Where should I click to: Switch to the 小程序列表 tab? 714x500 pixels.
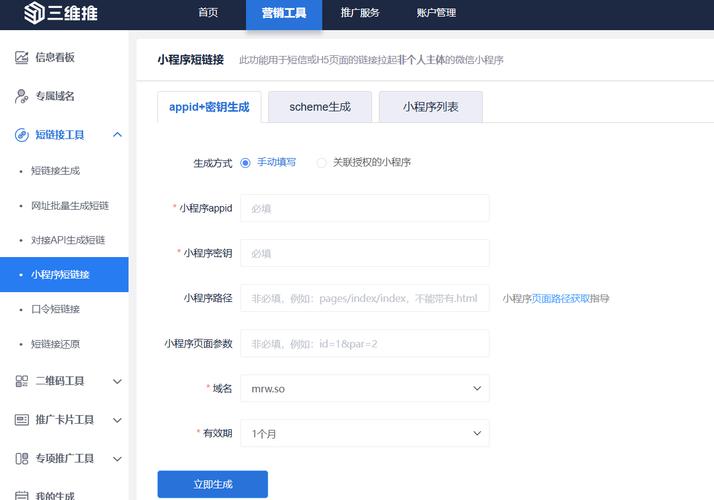coord(431,107)
